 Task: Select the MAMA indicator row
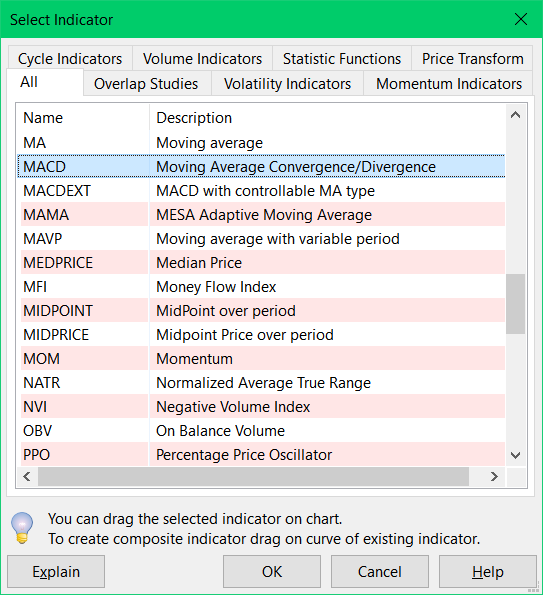pyautogui.click(x=261, y=214)
